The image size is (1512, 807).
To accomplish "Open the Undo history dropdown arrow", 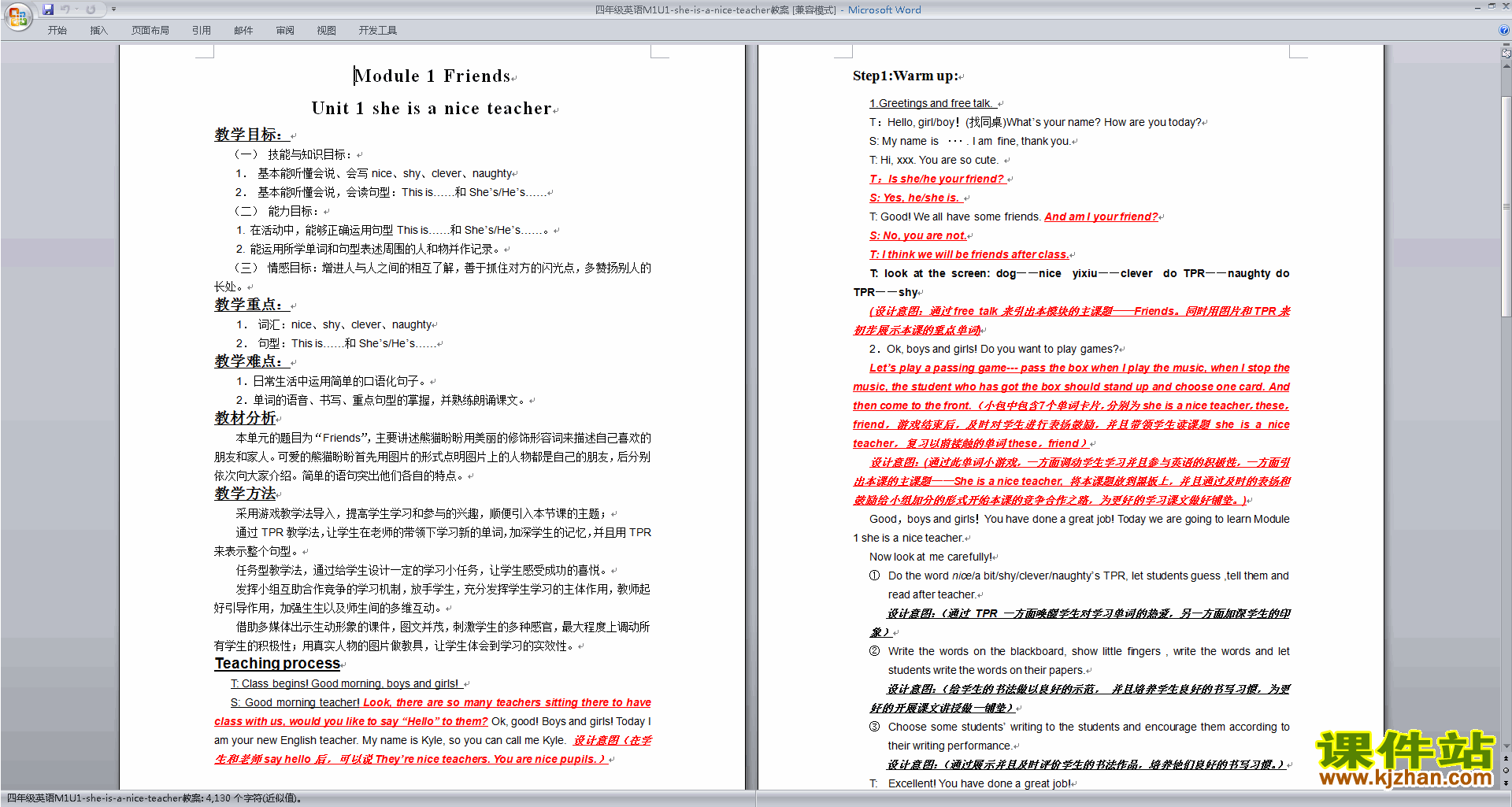I will pos(76,9).
